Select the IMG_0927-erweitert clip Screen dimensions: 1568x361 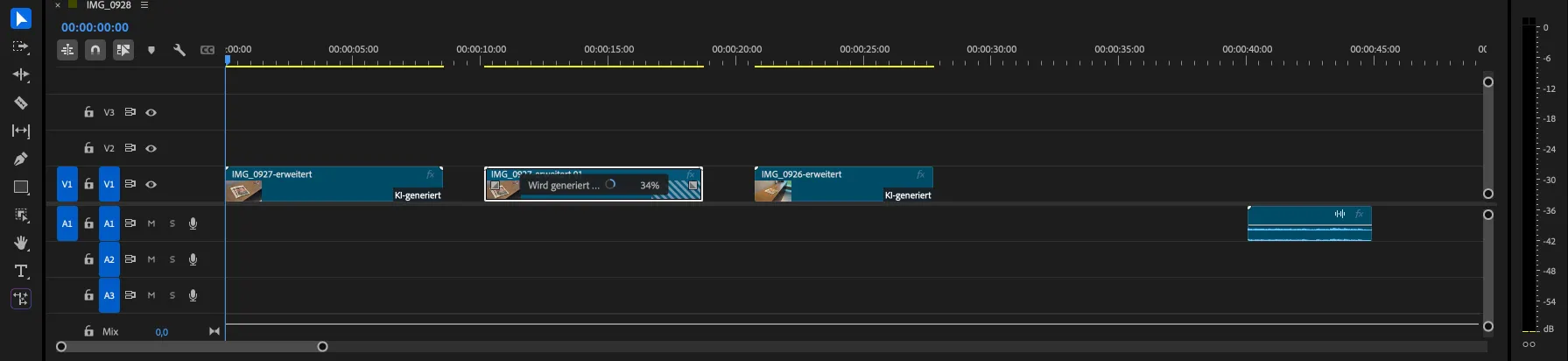pos(334,184)
